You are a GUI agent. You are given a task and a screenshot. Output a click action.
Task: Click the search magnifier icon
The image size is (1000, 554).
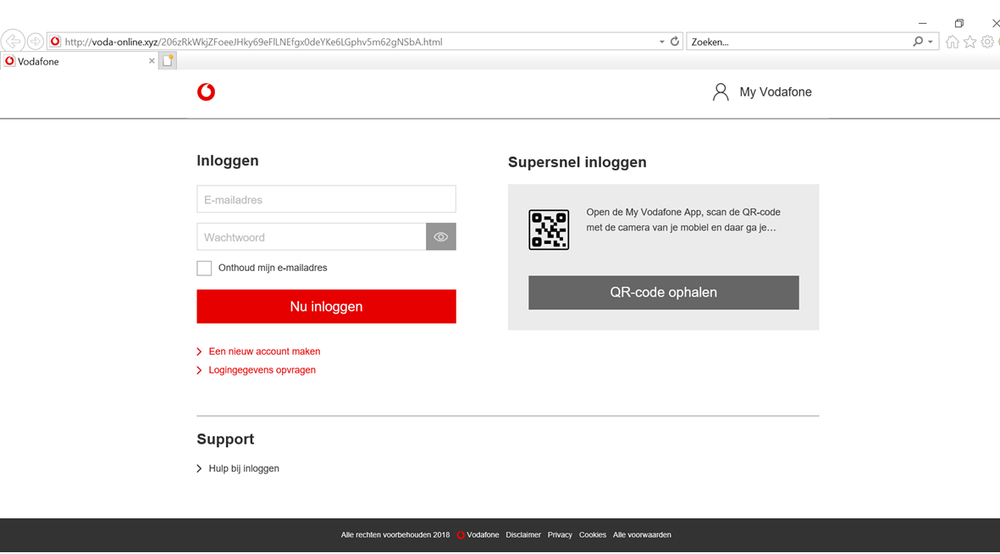(918, 41)
